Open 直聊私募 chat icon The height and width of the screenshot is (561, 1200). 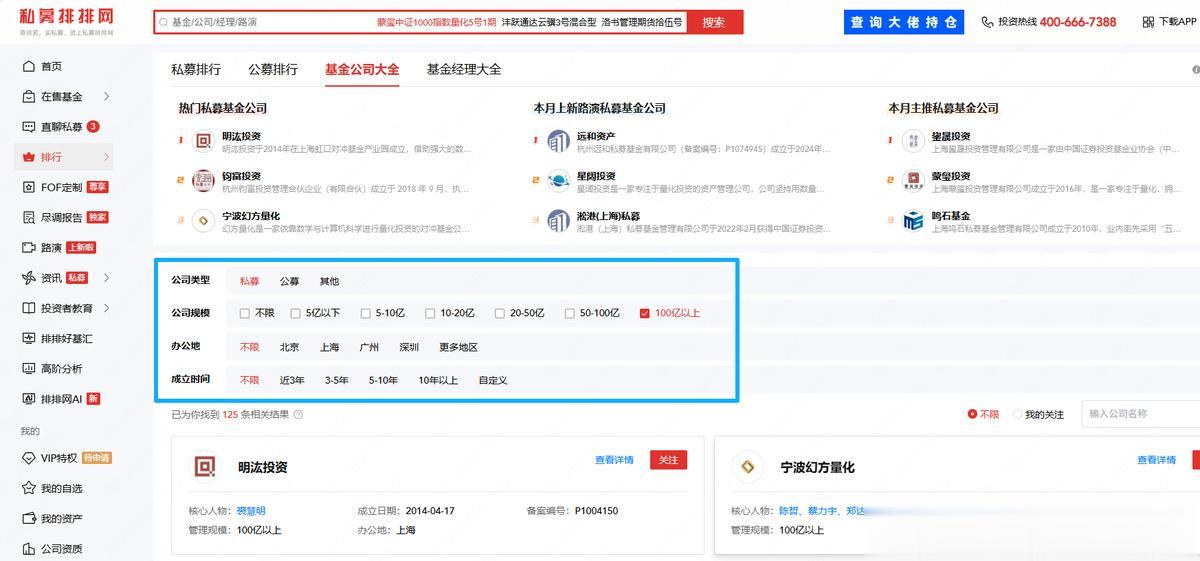[x=28, y=127]
